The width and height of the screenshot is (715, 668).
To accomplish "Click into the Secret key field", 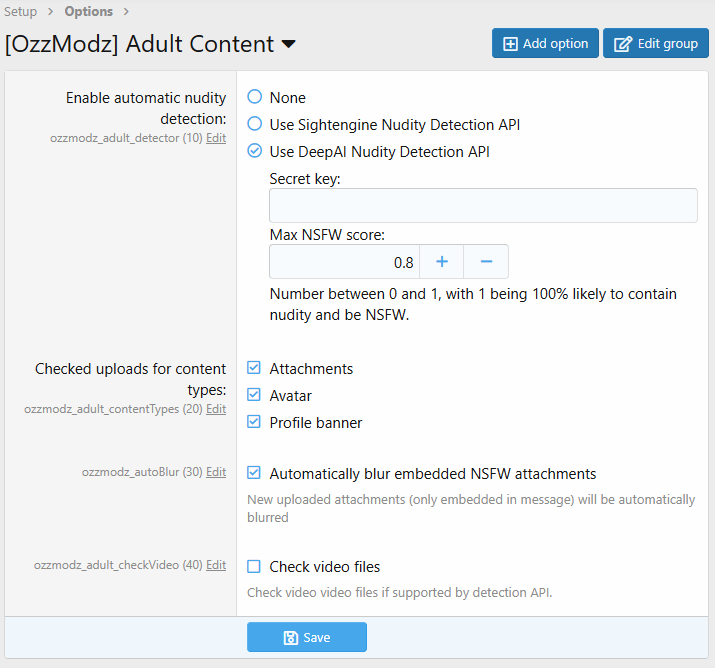I will click(483, 205).
